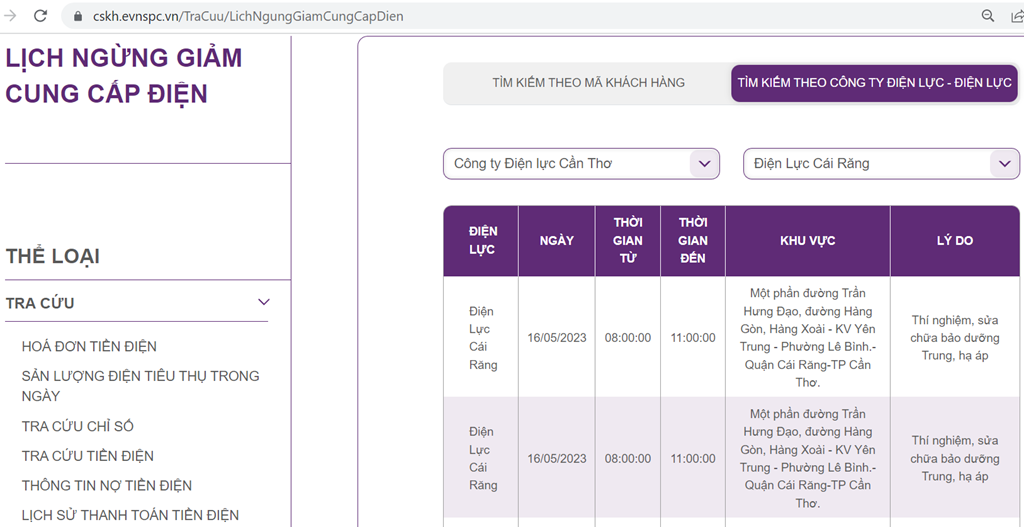The image size is (1024, 527).
Task: Collapse the TRA CỨU section chevron
Action: click(x=264, y=302)
